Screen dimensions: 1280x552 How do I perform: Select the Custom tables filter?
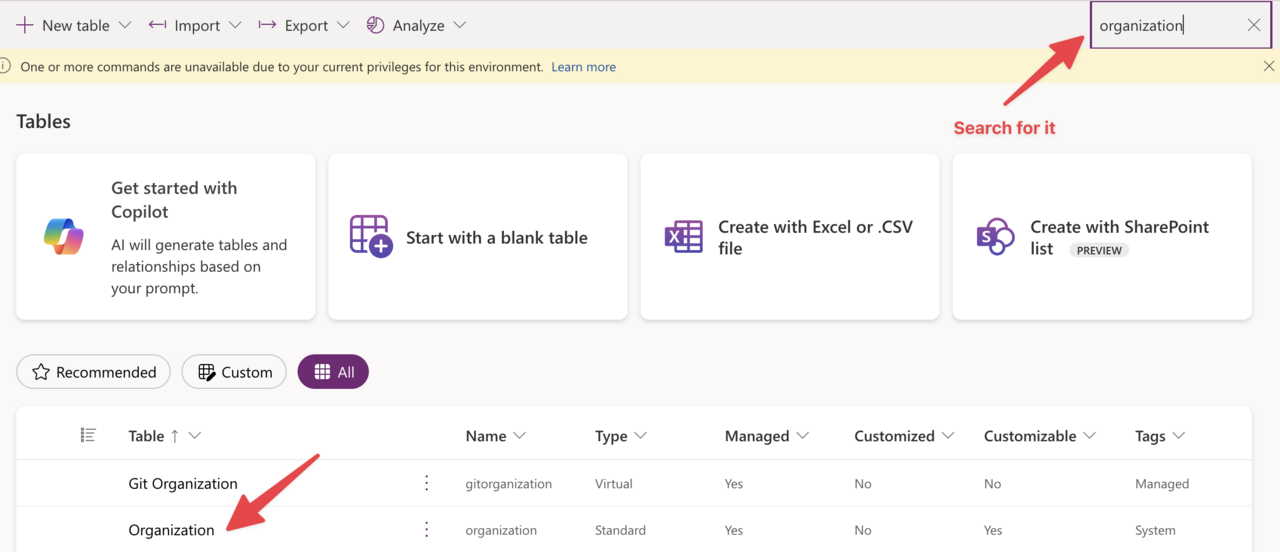pos(234,372)
